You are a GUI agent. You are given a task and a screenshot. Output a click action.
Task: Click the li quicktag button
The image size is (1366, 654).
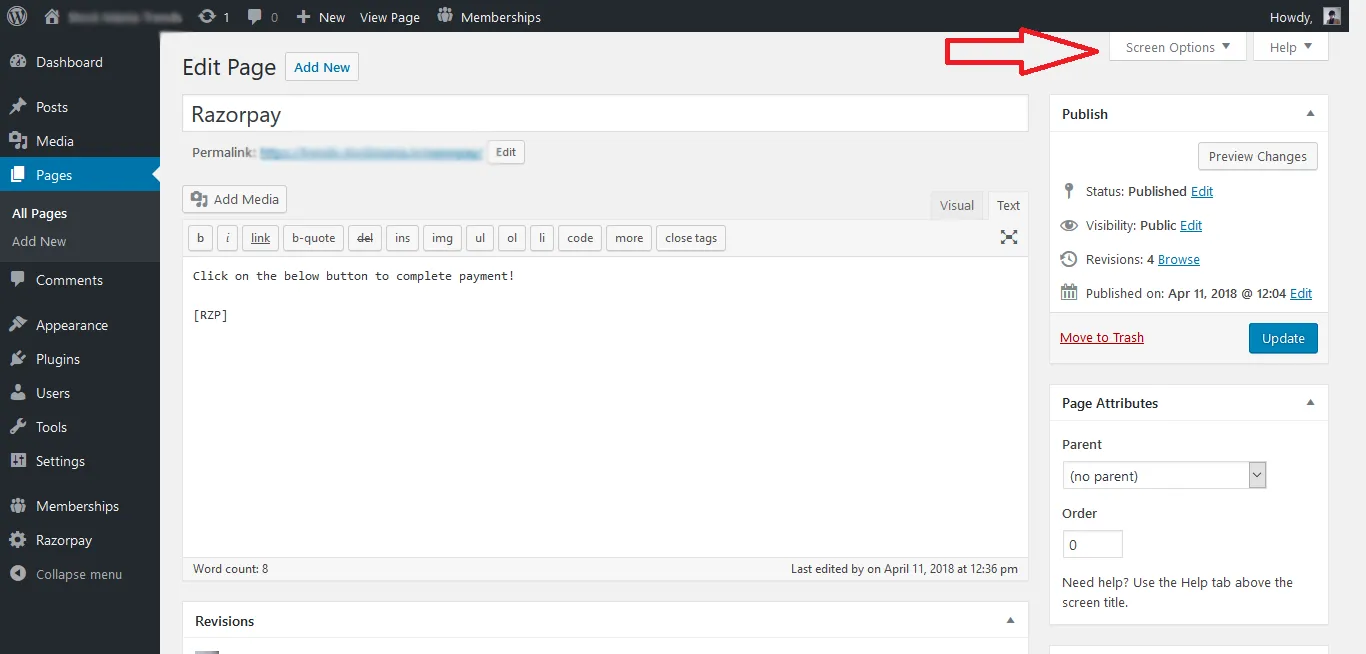pos(541,238)
